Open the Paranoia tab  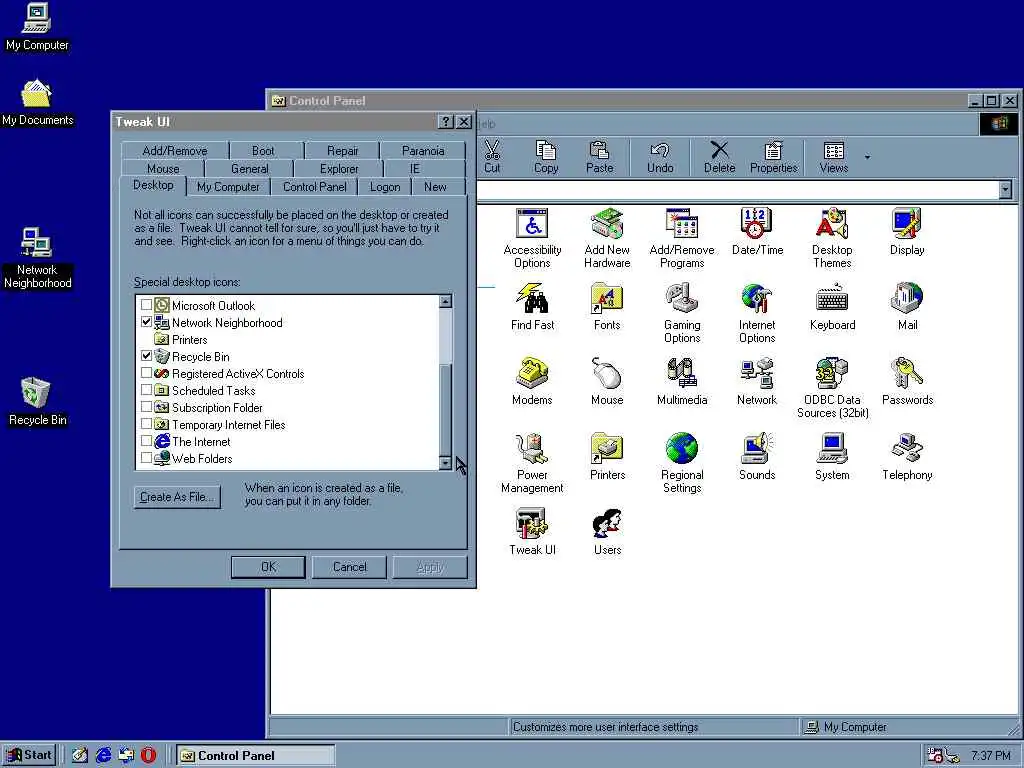point(423,150)
